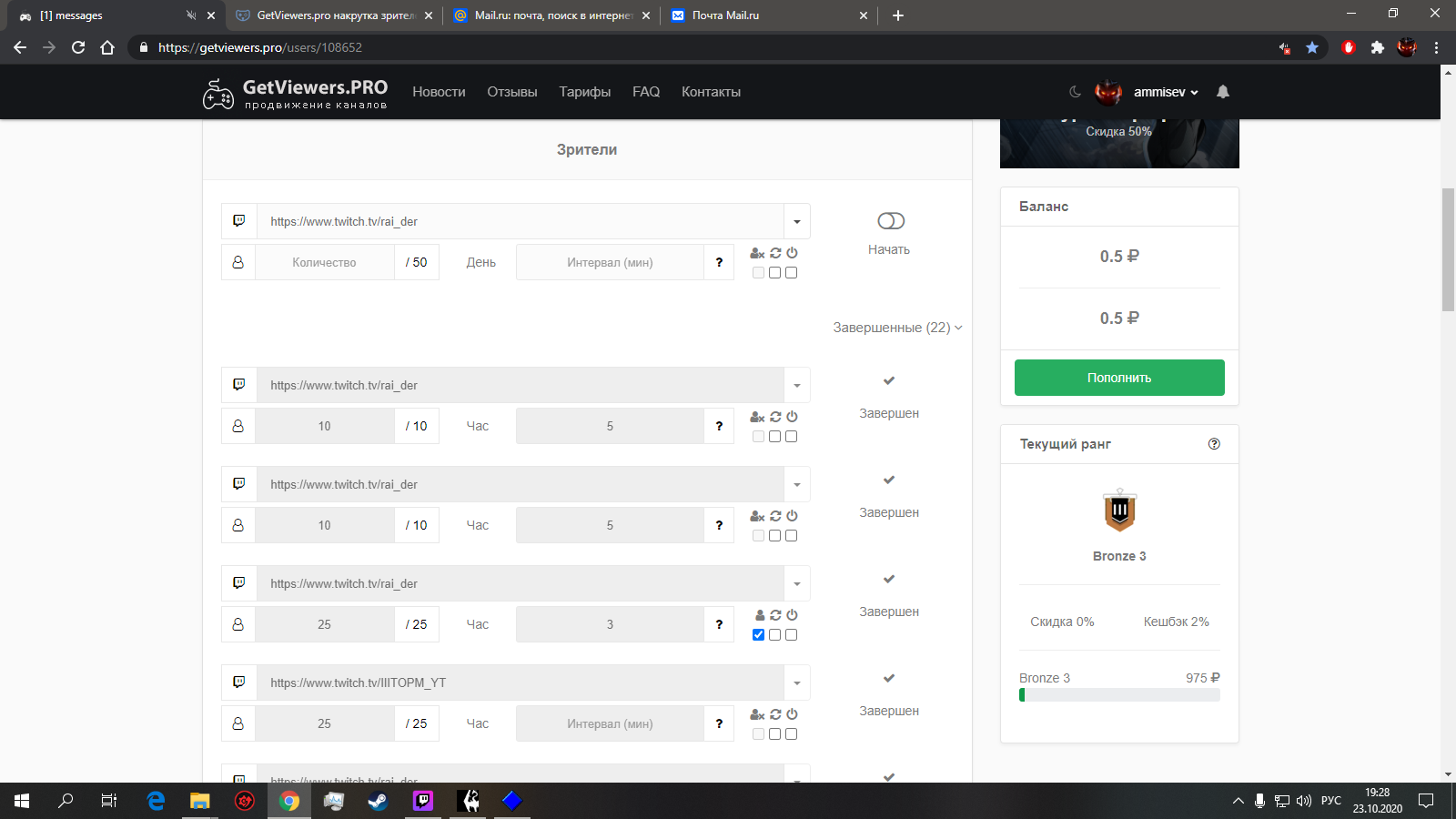
Task: Check the middle checkbox in the IIITOPM_YT row
Action: click(x=774, y=734)
